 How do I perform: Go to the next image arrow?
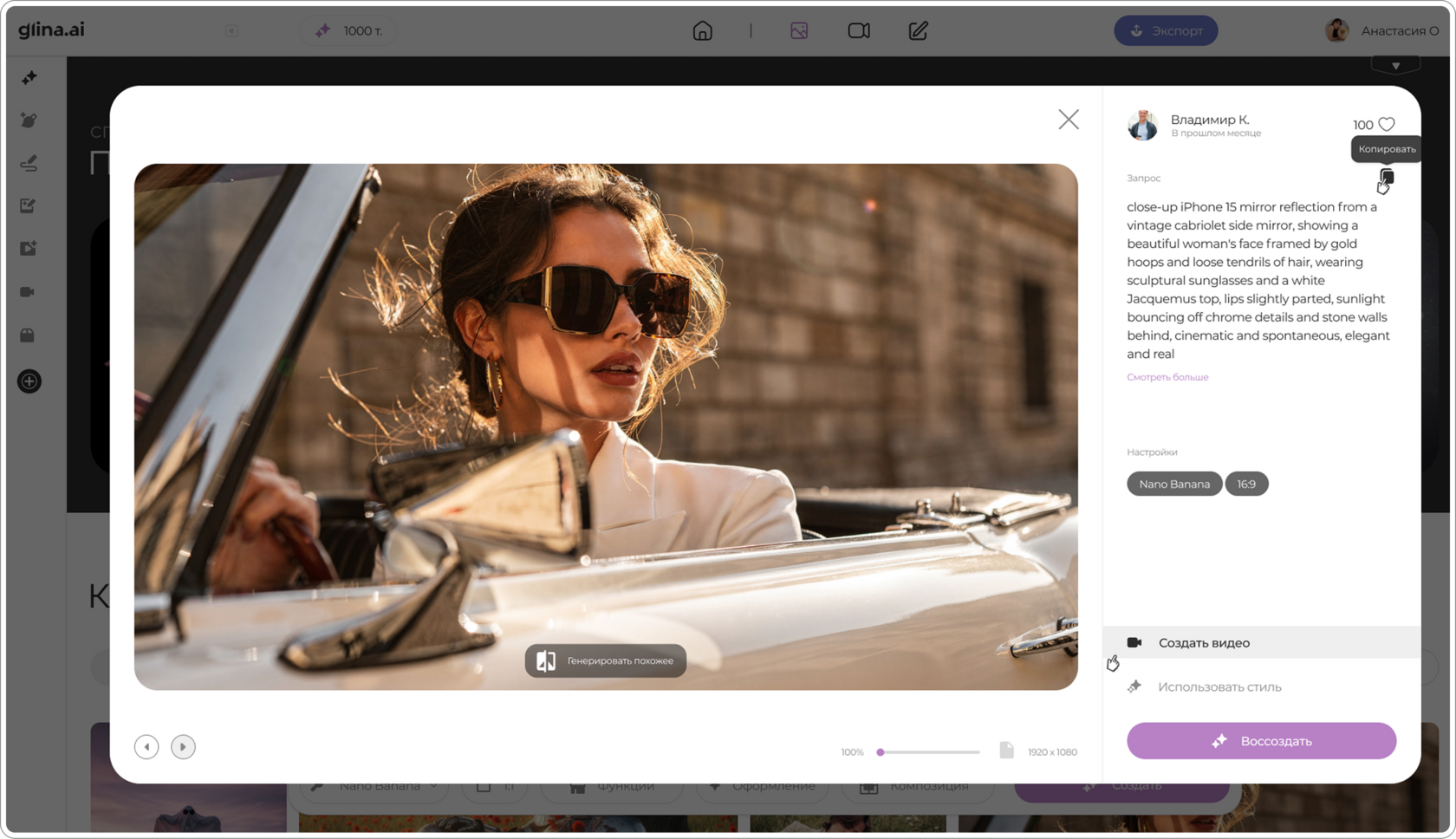pos(183,747)
